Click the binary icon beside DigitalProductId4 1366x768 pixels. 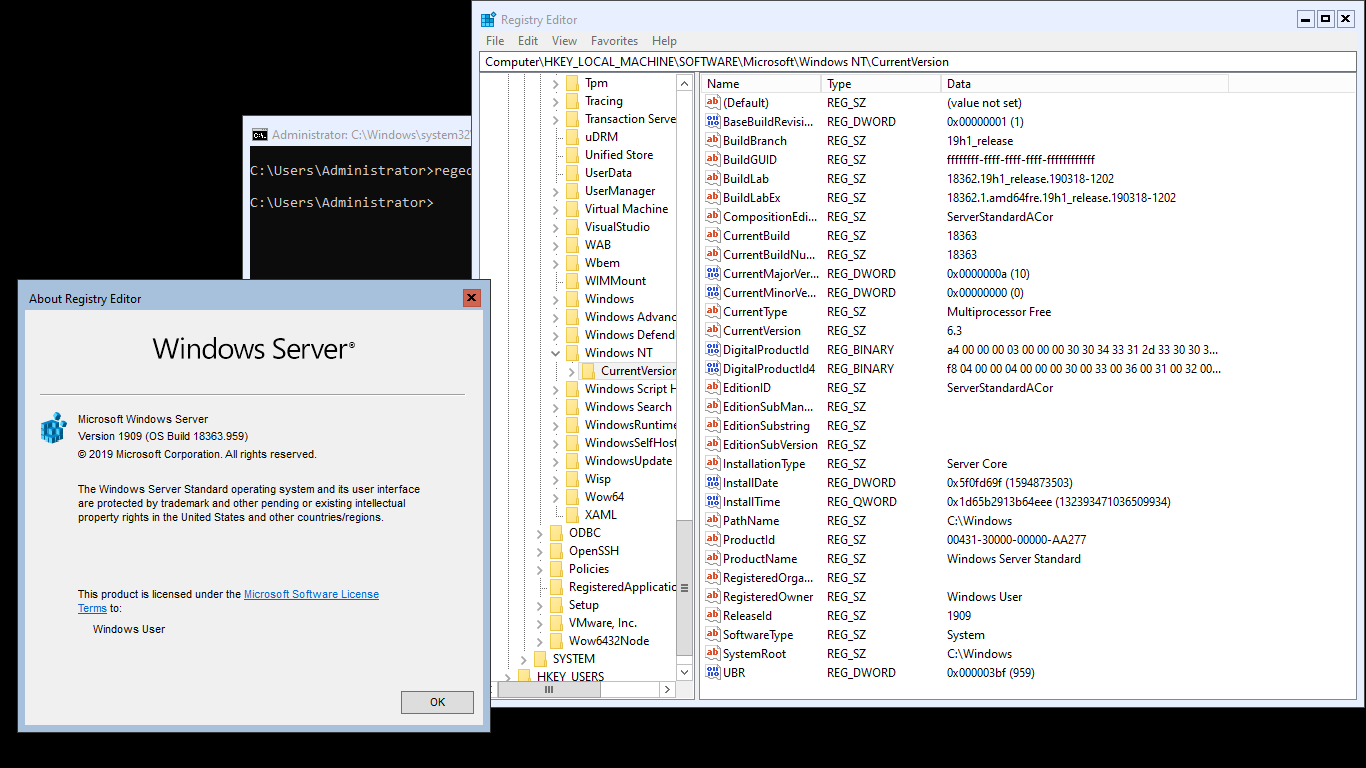coord(713,368)
